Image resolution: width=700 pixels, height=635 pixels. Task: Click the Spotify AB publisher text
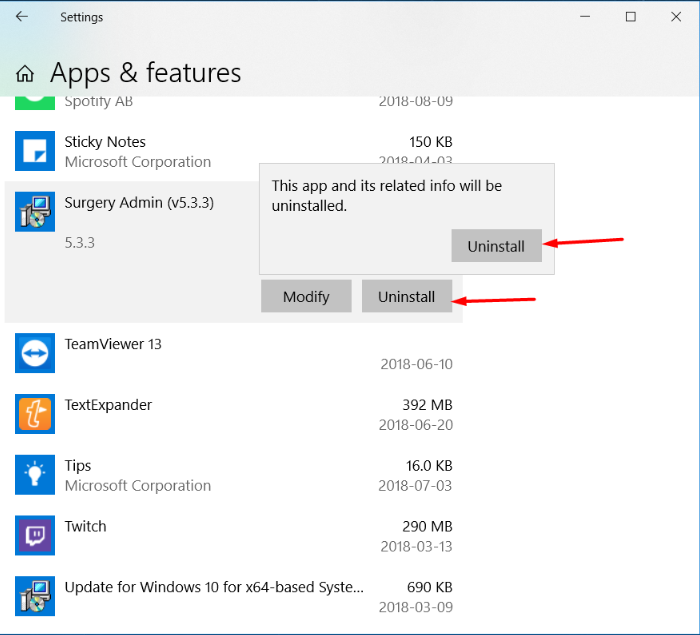[99, 102]
